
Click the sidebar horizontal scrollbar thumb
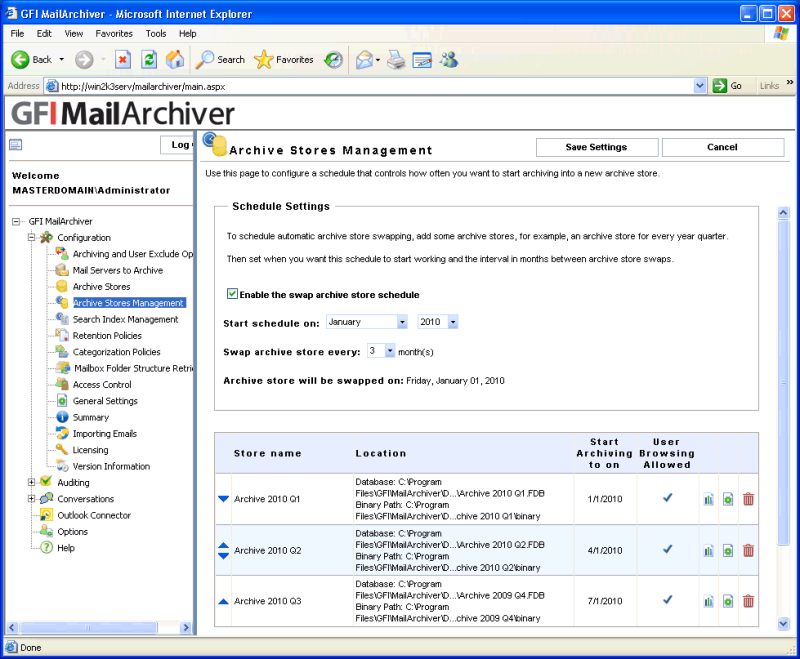coord(88,627)
